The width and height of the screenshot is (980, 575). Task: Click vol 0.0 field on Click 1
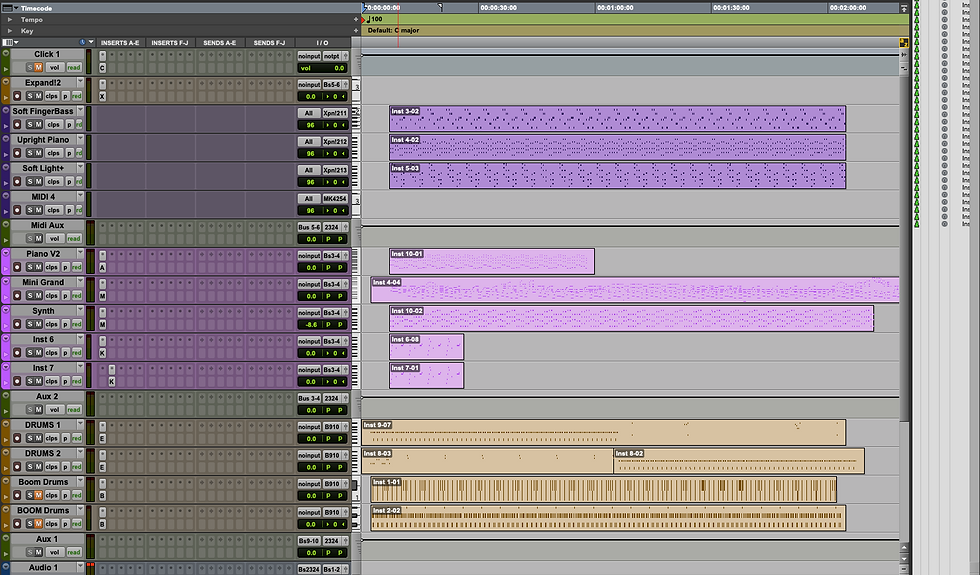click(322, 68)
